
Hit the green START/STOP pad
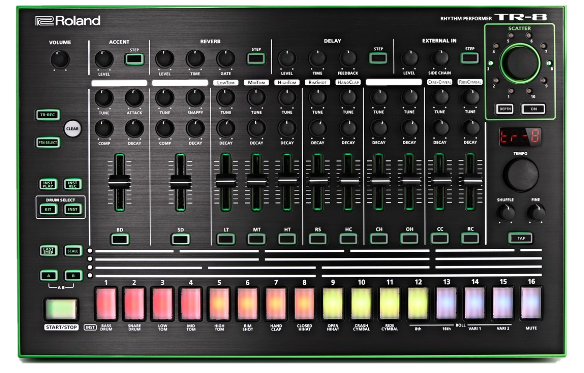click(x=61, y=309)
